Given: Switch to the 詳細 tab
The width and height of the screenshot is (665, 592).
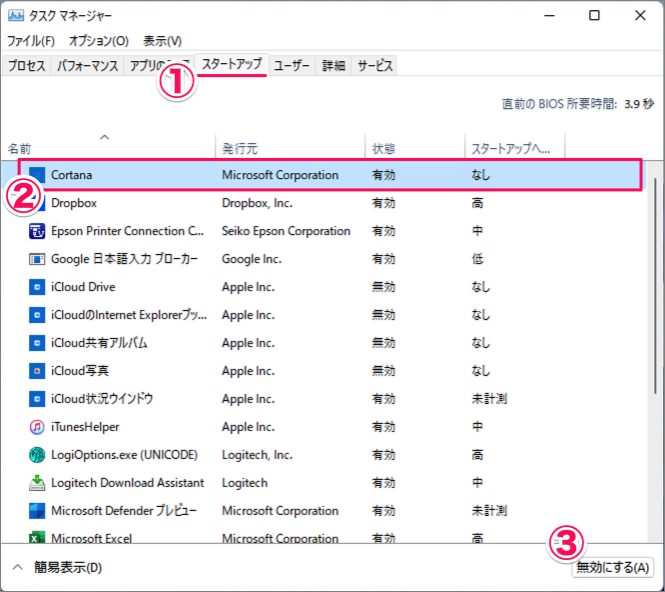Looking at the screenshot, I should tap(333, 66).
